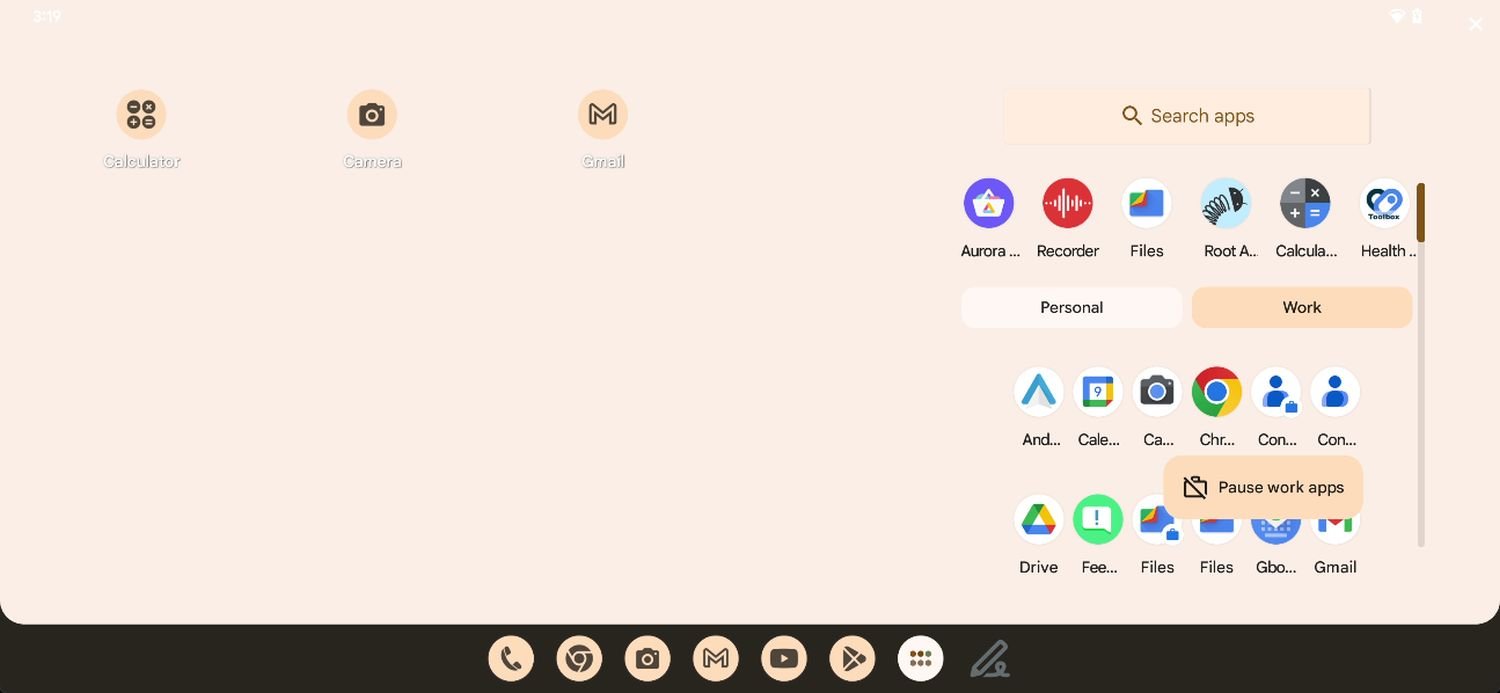The image size is (1500, 693).
Task: Open Play Store from the taskbar
Action: click(x=852, y=659)
